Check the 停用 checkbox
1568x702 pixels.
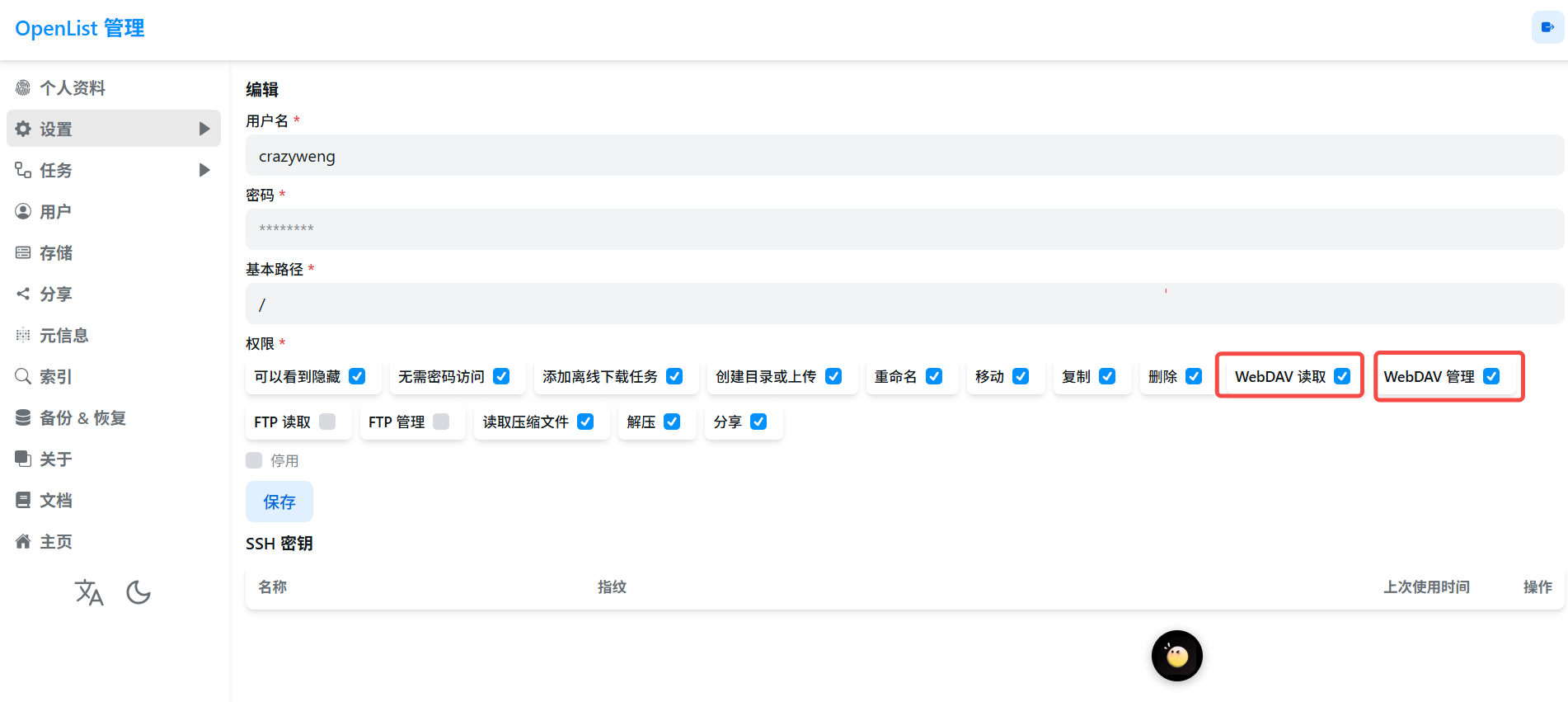[x=254, y=460]
